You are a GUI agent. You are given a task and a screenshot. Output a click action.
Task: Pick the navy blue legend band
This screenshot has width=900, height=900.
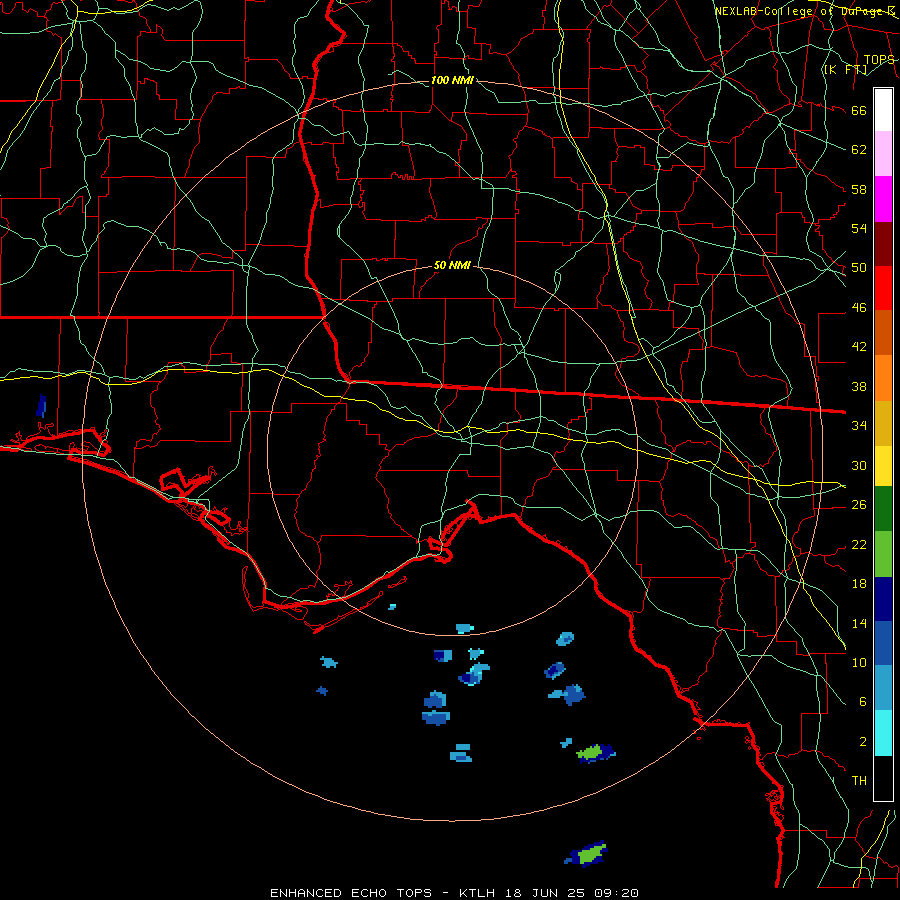pos(883,599)
